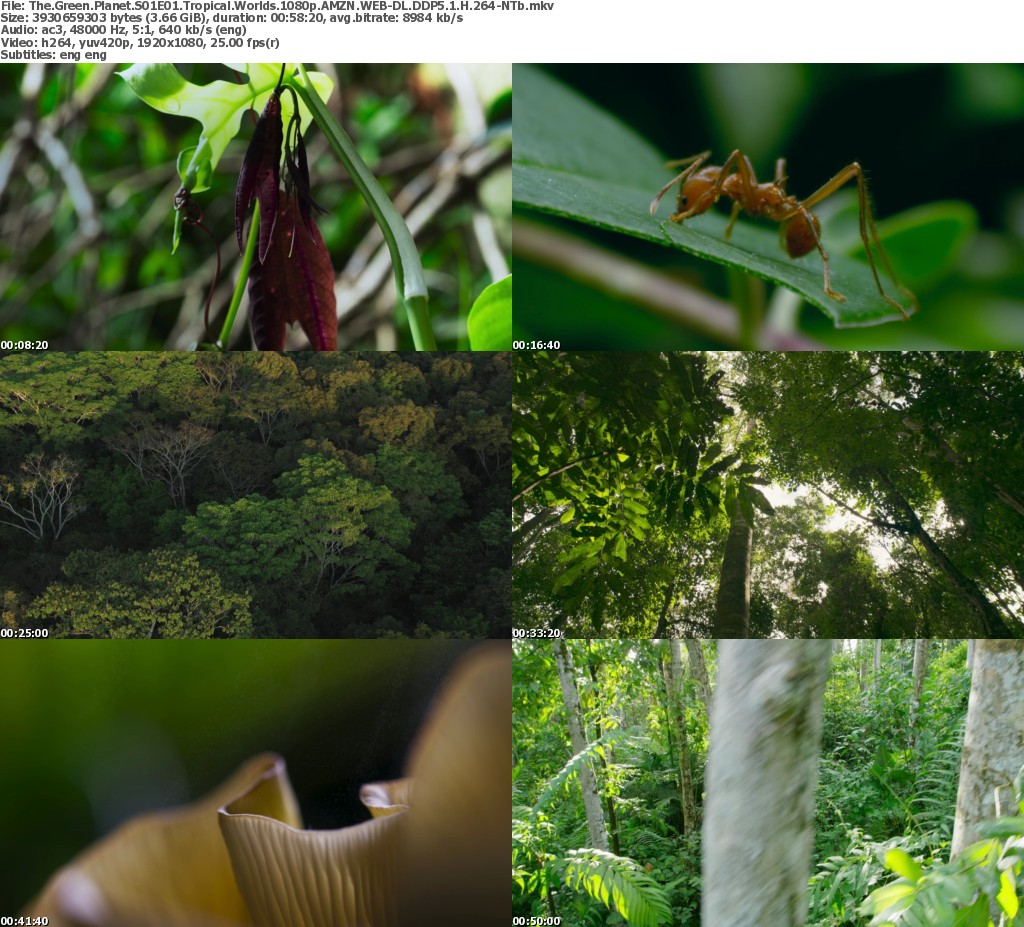Open the aerial forest canopy thumbnail
Image resolution: width=1024 pixels, height=927 pixels.
(x=256, y=494)
